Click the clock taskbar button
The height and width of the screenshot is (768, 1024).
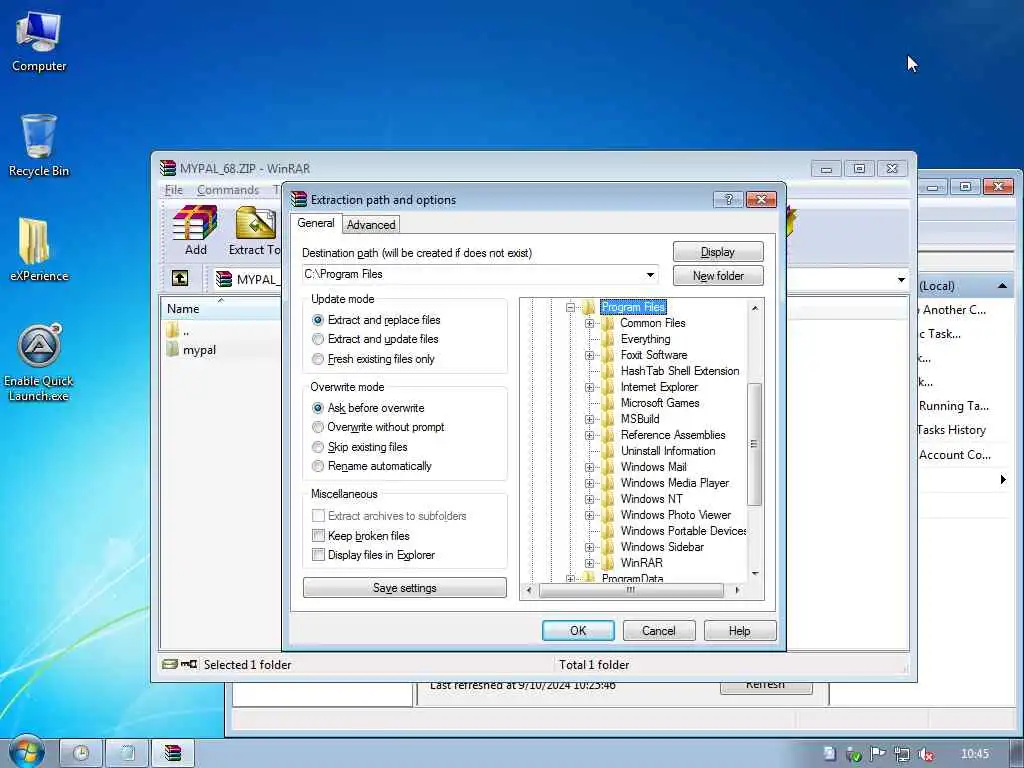[x=81, y=753]
